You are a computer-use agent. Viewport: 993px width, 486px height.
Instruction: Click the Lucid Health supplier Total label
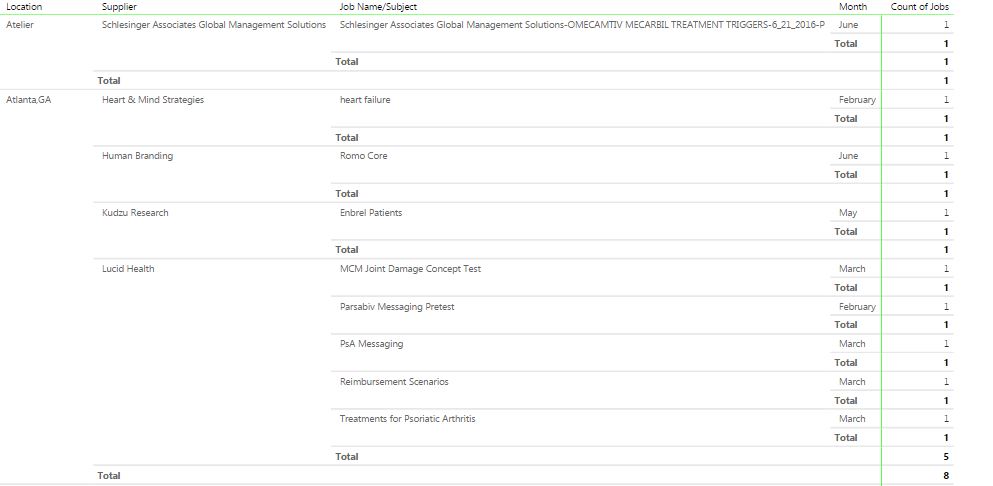347,456
